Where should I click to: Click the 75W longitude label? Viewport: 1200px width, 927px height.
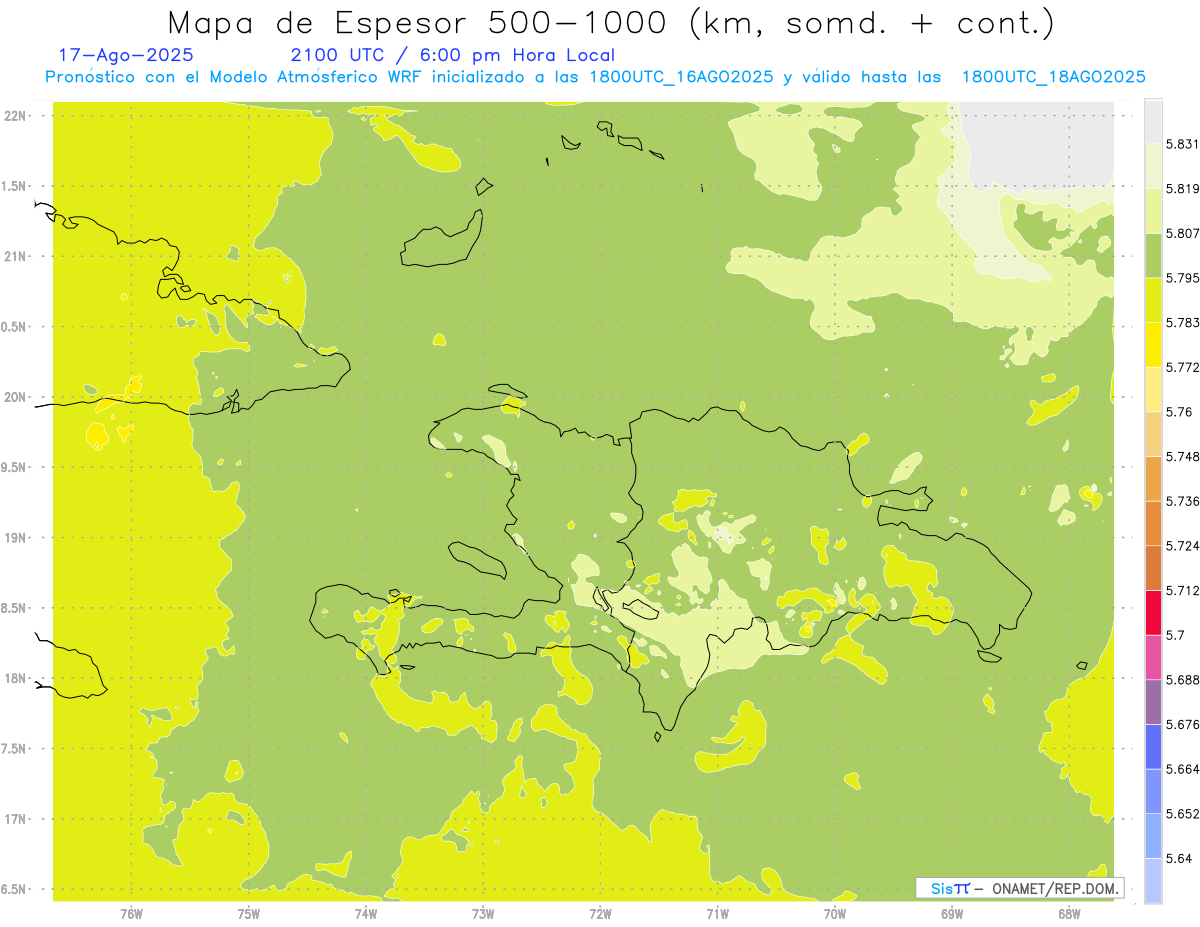pos(248,914)
